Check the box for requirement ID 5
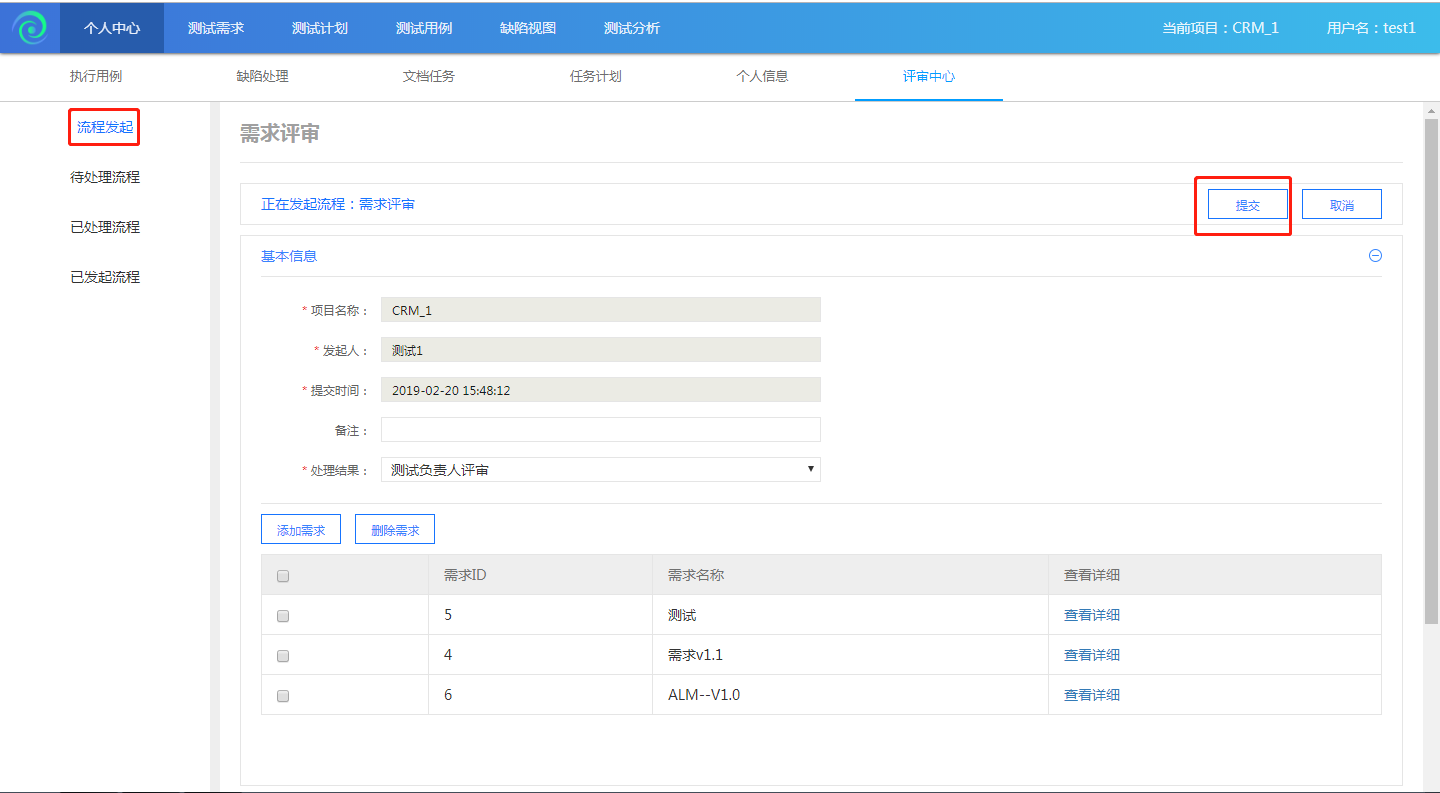This screenshot has width=1440, height=793. tap(283, 616)
